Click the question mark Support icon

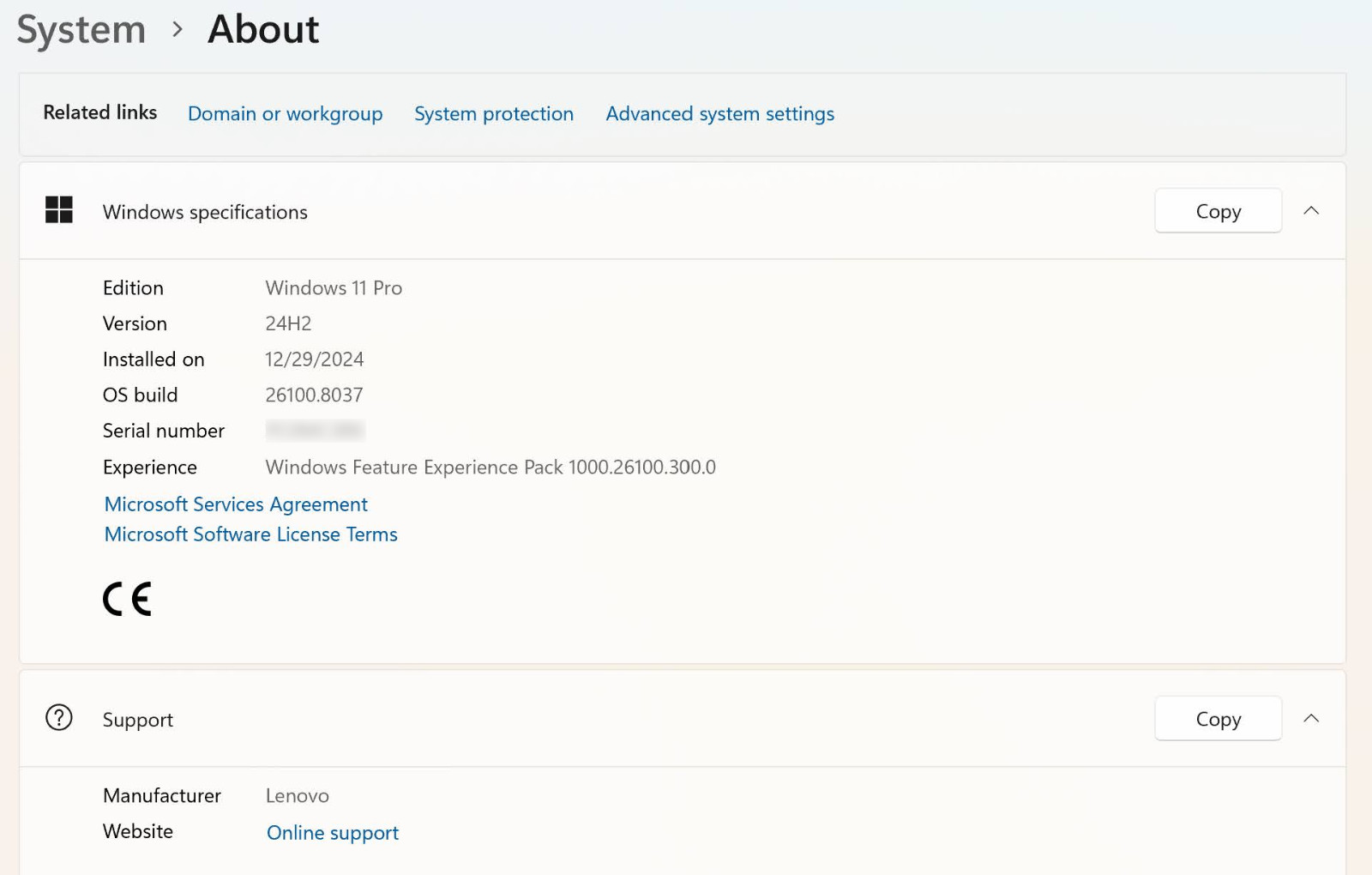59,717
